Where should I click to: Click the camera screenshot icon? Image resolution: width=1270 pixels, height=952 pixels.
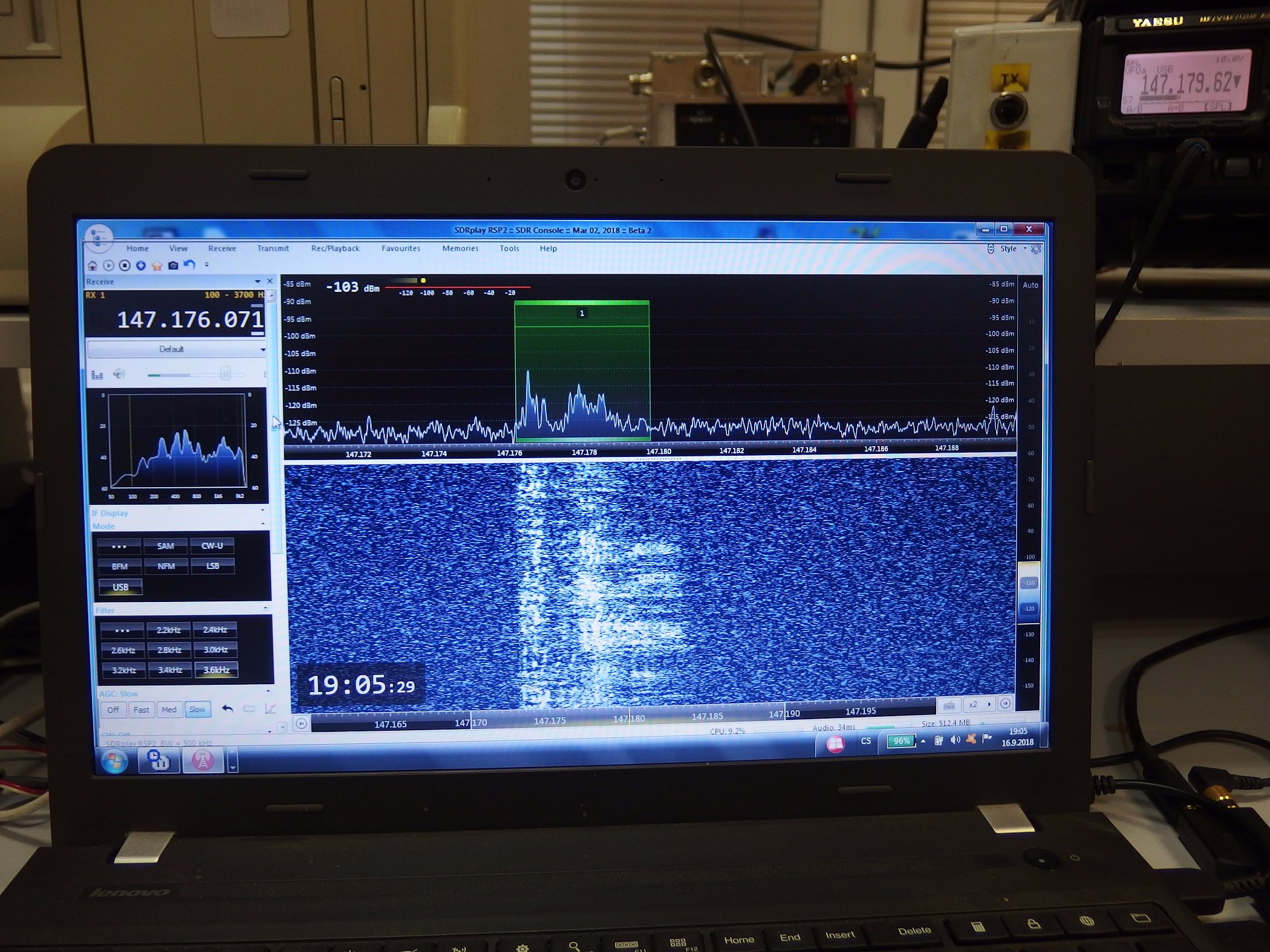[174, 265]
